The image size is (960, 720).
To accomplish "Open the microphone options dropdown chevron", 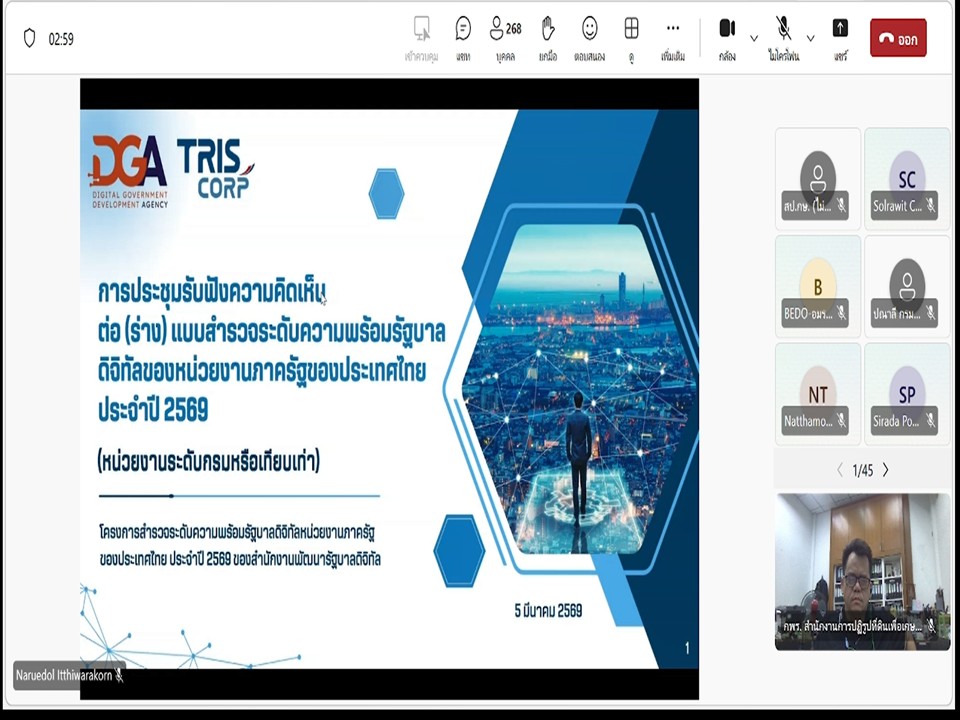I will point(810,40).
